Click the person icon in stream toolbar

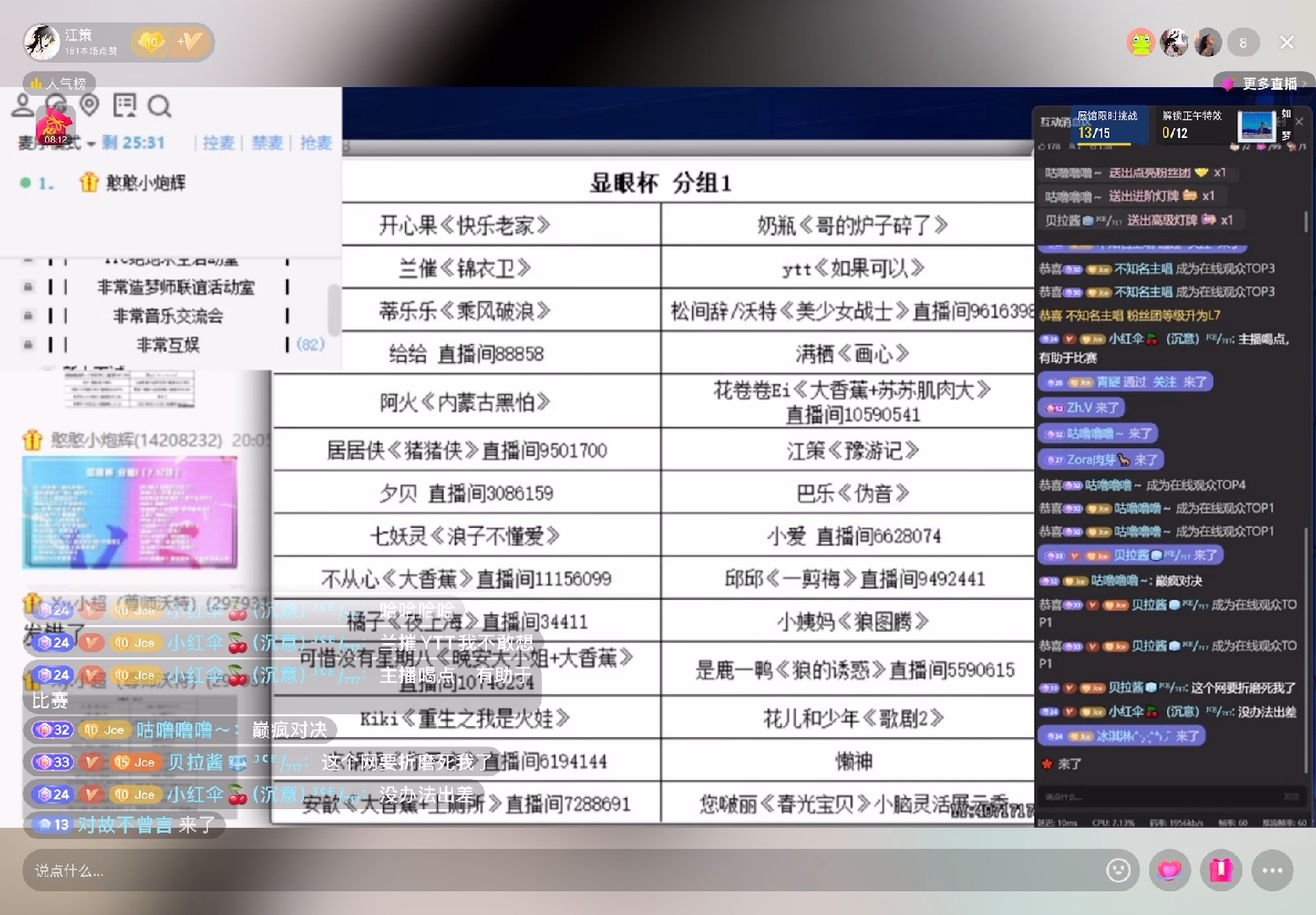23,105
